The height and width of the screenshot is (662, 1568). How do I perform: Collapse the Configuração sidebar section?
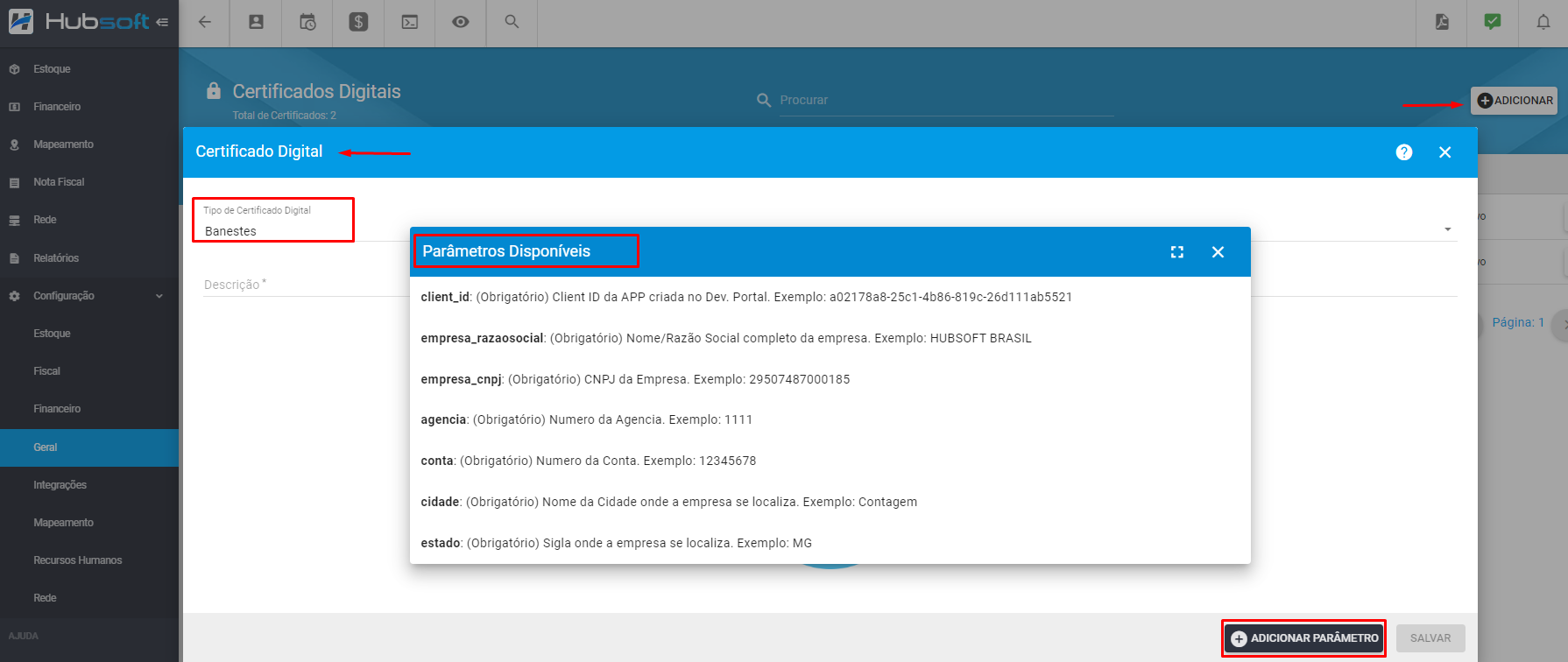click(89, 296)
